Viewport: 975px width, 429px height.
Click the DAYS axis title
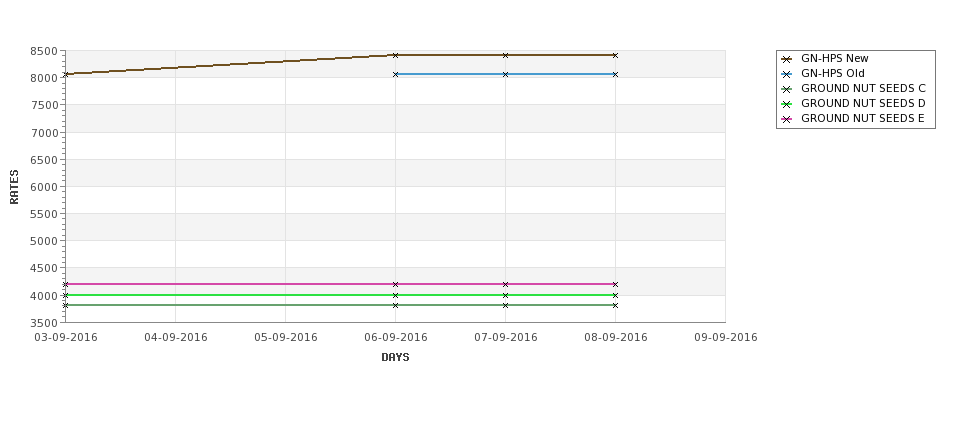coord(395,358)
